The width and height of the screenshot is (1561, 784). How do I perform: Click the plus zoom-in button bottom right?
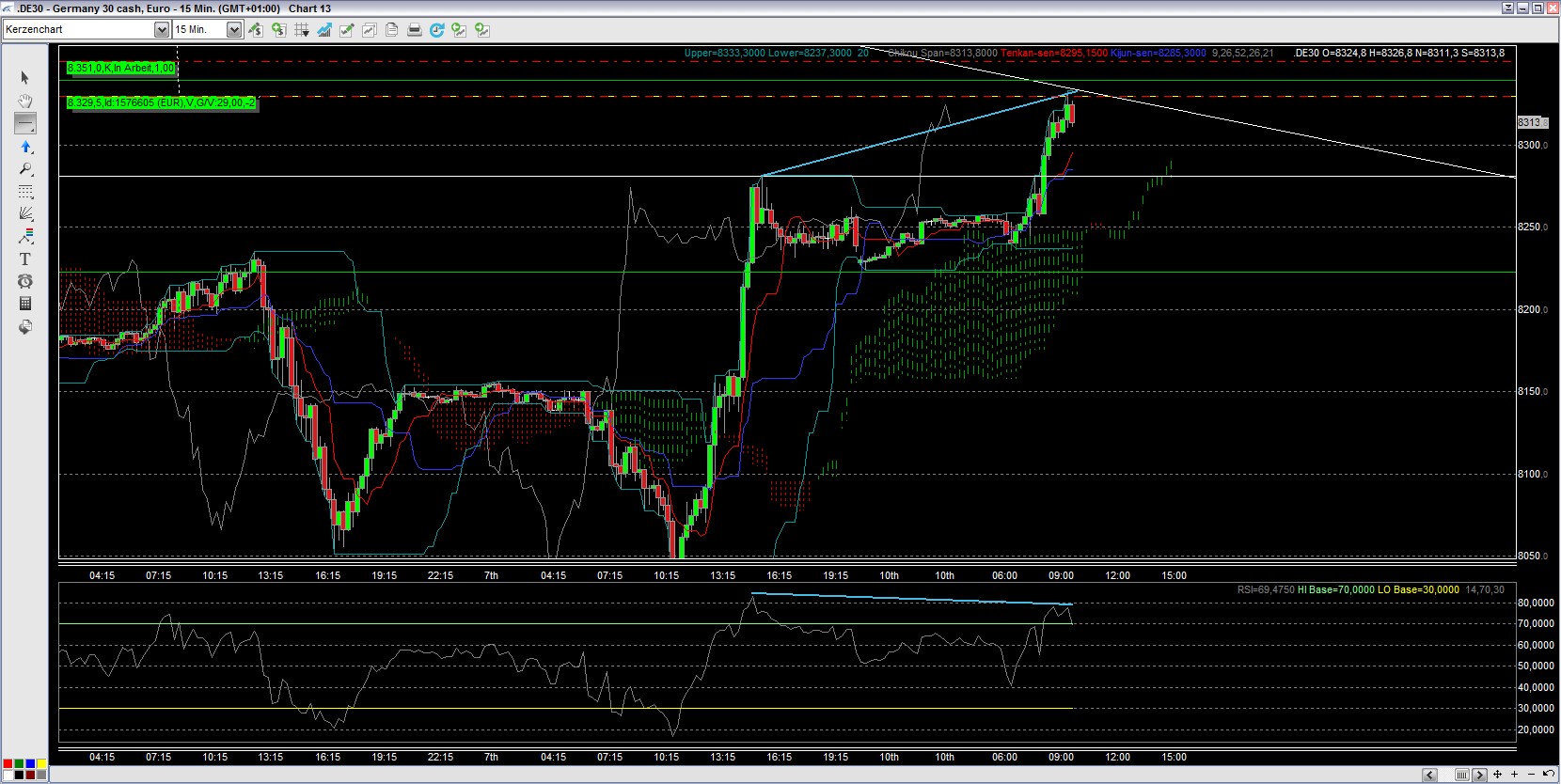(1514, 775)
